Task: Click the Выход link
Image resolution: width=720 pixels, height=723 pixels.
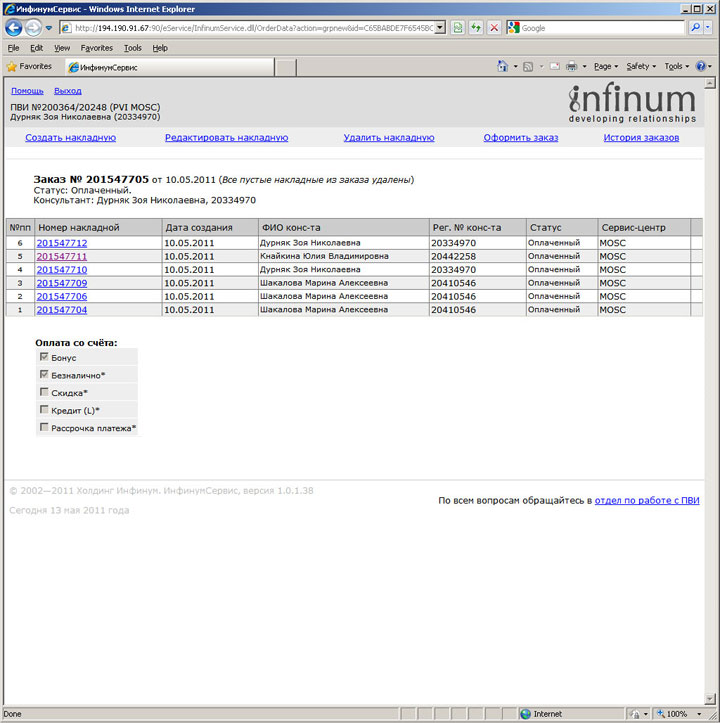Action: coord(68,91)
